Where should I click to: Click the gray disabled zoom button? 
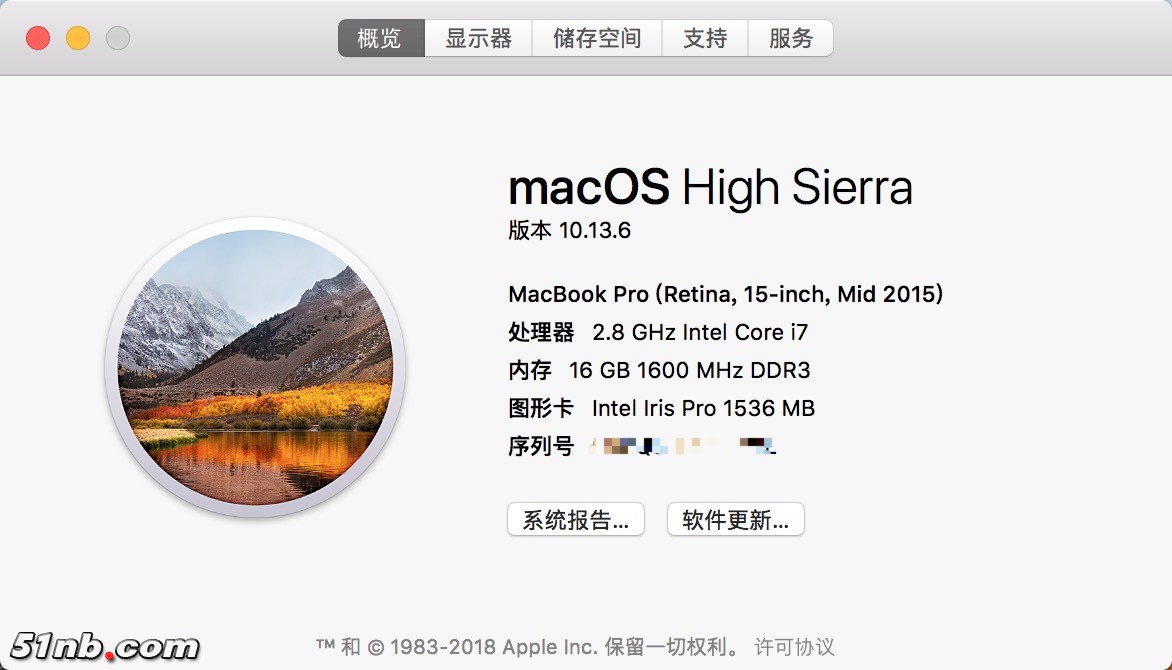coord(118,39)
